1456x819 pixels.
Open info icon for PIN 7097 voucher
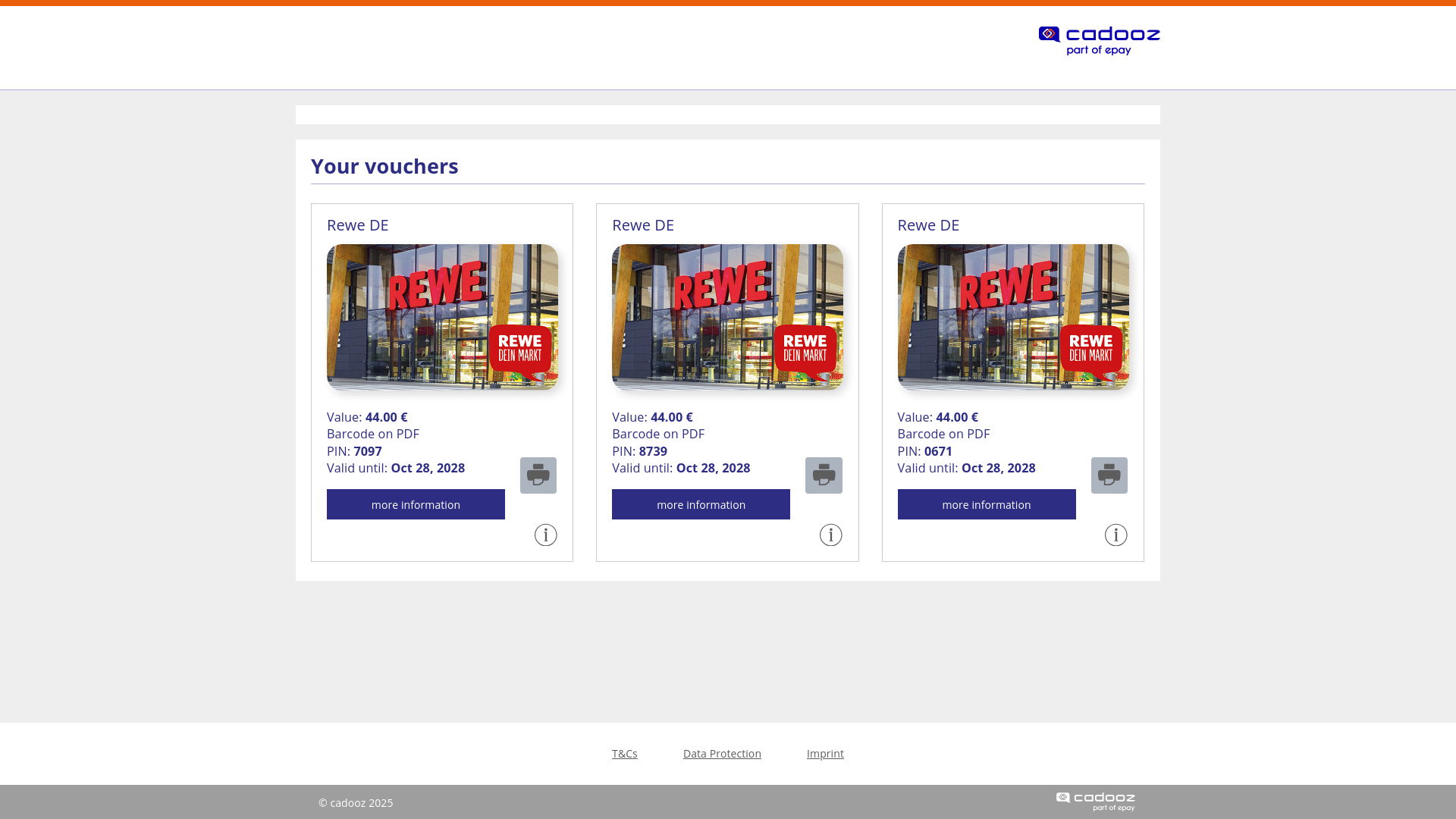[x=546, y=535]
